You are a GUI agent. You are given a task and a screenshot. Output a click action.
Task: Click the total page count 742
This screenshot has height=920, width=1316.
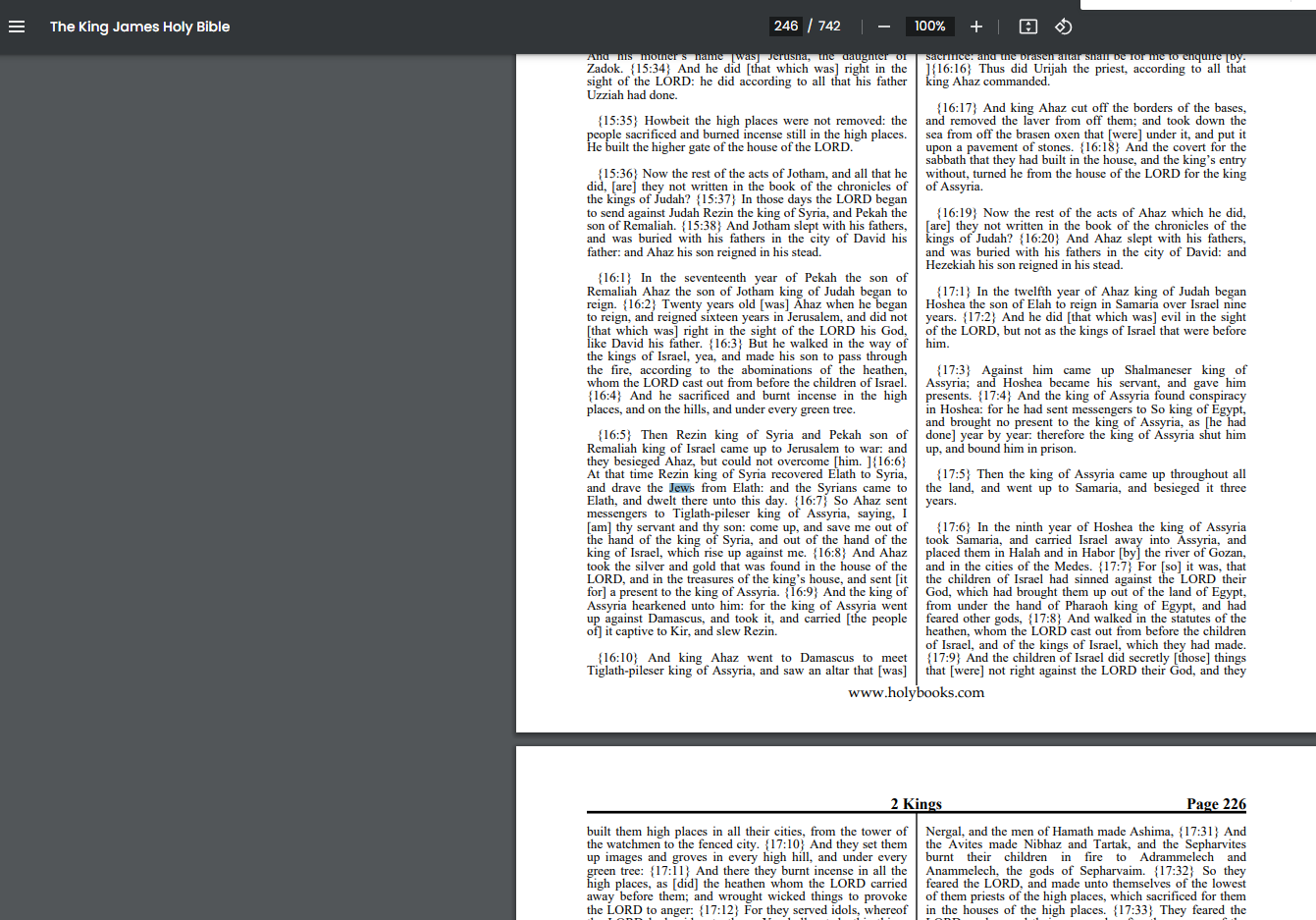(x=829, y=27)
